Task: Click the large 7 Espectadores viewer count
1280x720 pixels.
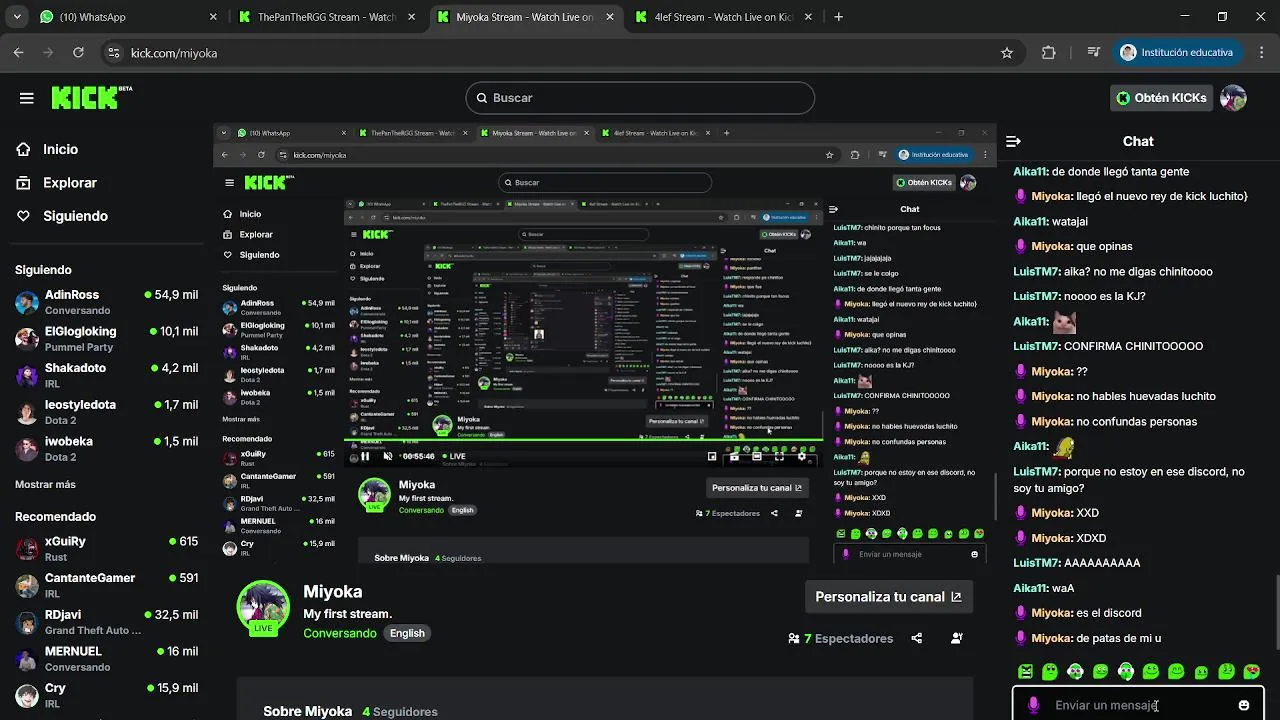Action: (x=840, y=638)
